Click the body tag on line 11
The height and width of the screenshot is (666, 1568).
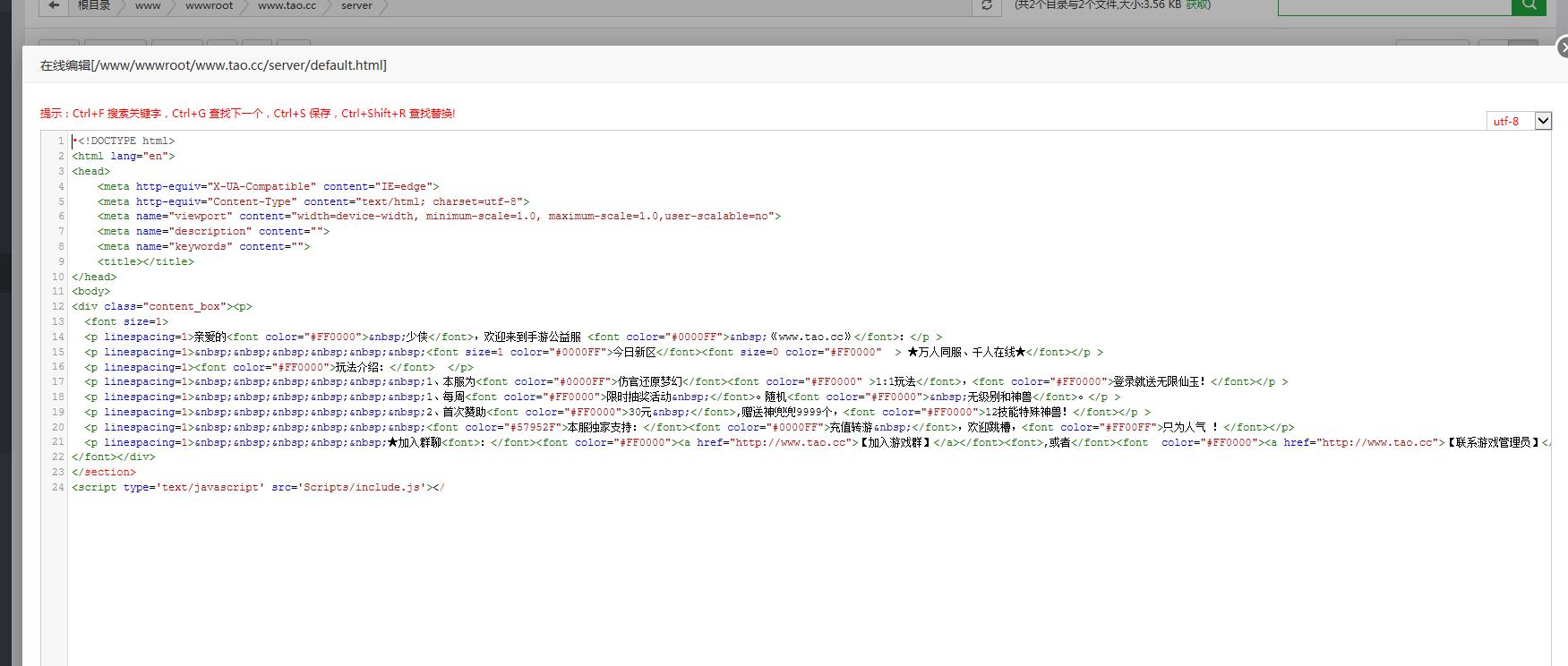[91, 291]
